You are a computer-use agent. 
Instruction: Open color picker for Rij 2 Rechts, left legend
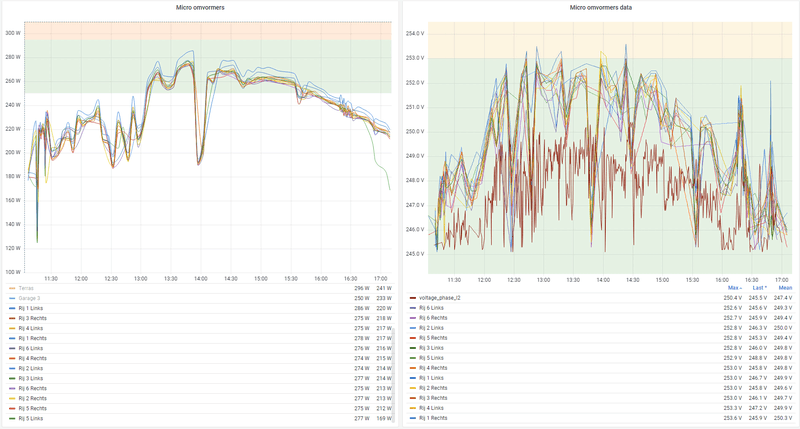(x=12, y=398)
